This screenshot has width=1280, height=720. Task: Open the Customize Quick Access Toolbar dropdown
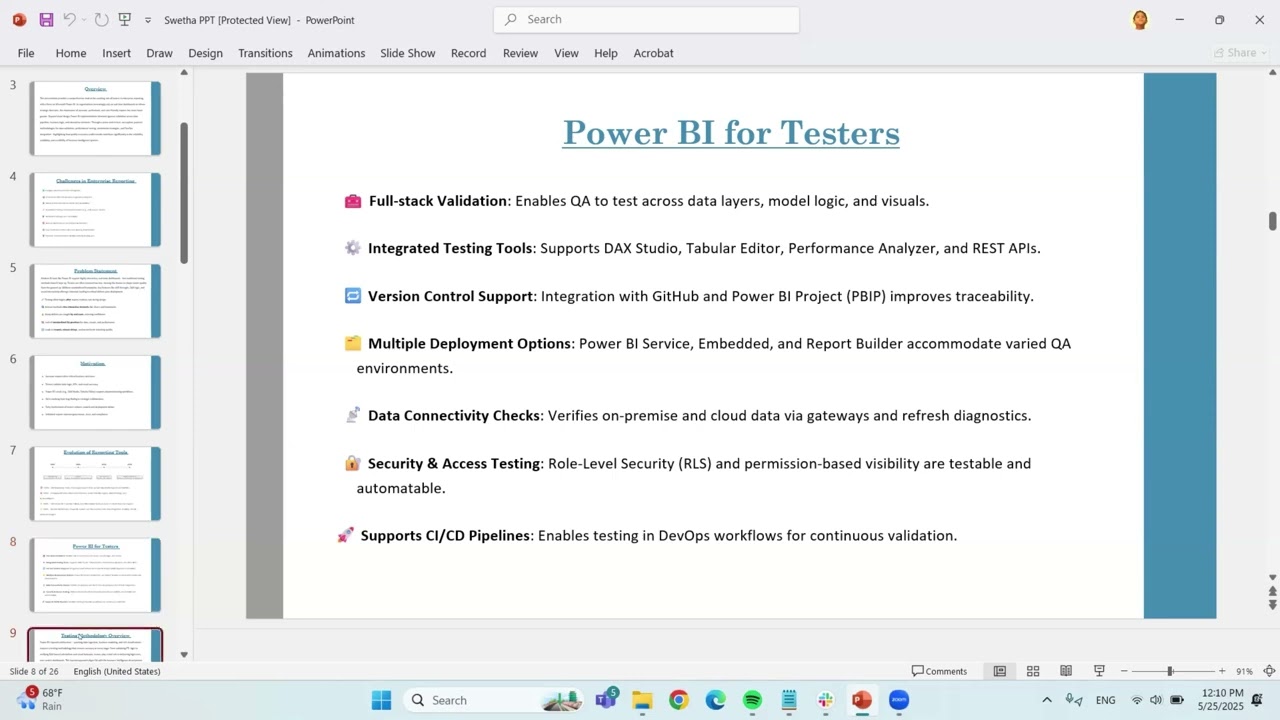point(148,20)
